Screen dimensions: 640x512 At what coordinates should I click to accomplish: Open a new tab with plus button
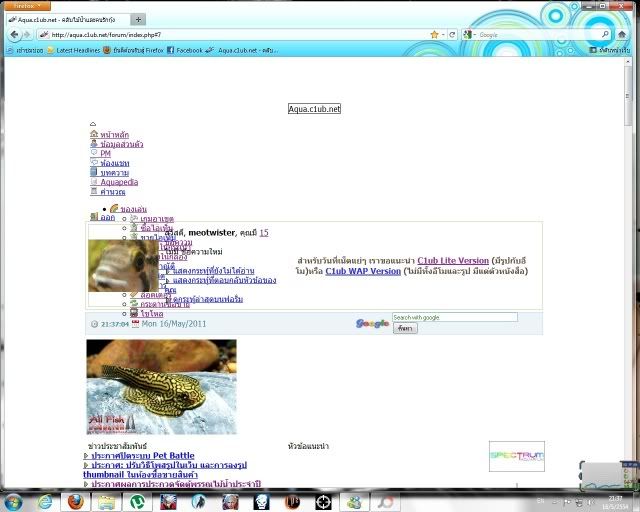[x=137, y=19]
